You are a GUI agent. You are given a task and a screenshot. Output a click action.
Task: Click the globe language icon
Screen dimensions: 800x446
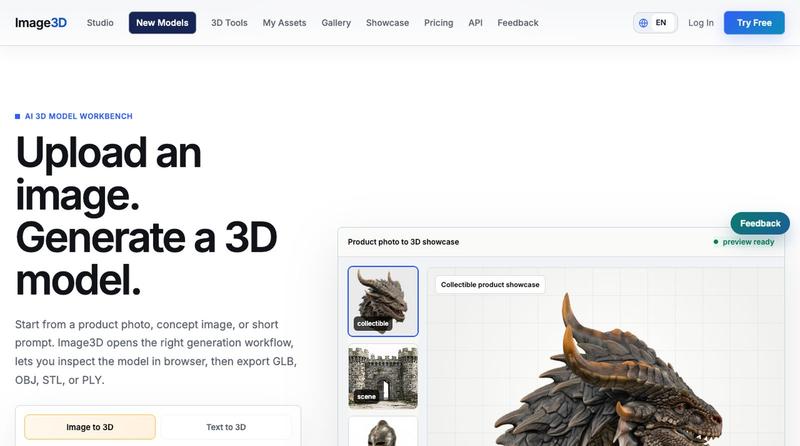coord(643,23)
